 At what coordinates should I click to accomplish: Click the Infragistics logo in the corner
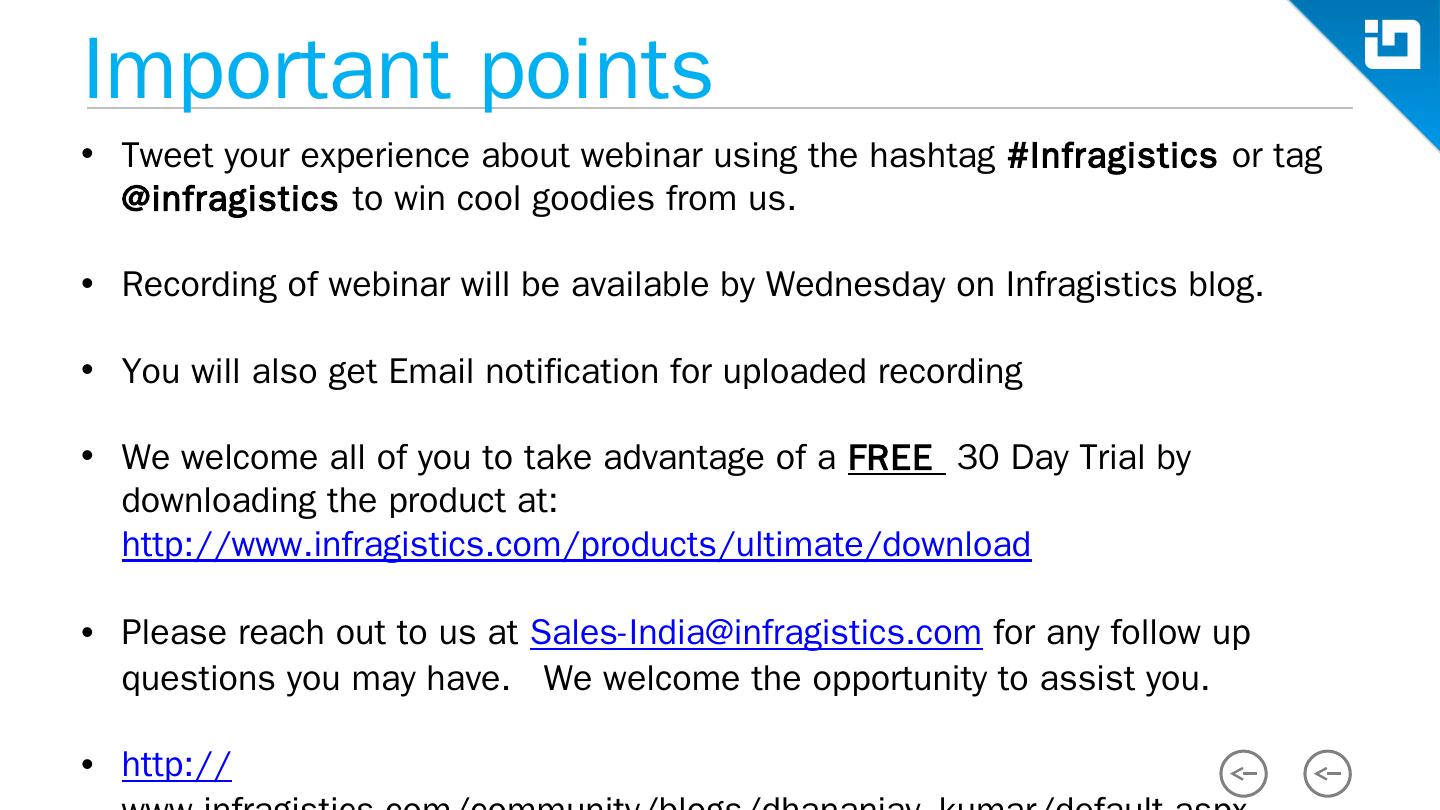point(1392,45)
